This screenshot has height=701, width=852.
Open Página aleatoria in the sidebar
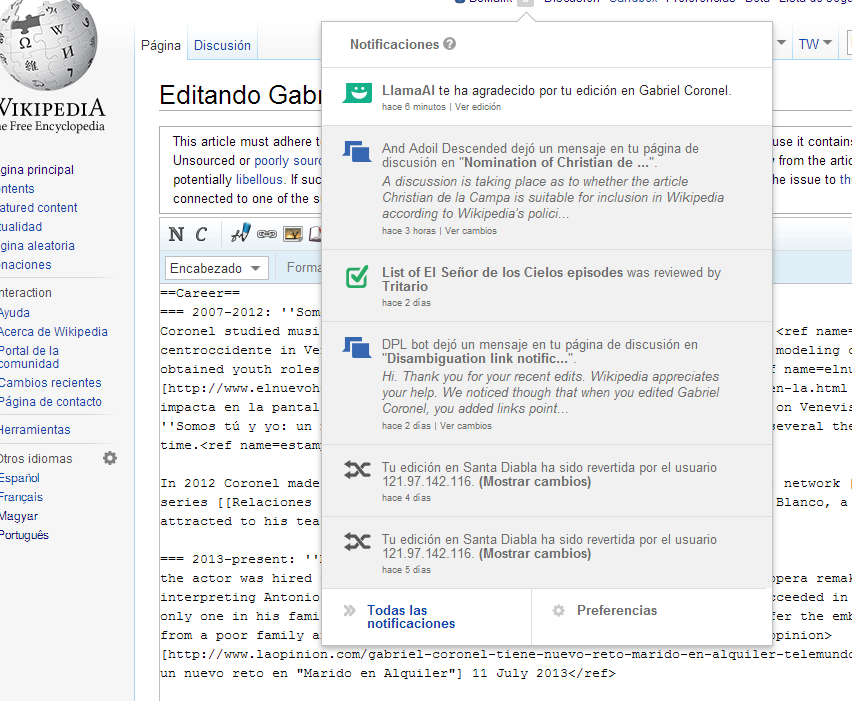[x=37, y=246]
